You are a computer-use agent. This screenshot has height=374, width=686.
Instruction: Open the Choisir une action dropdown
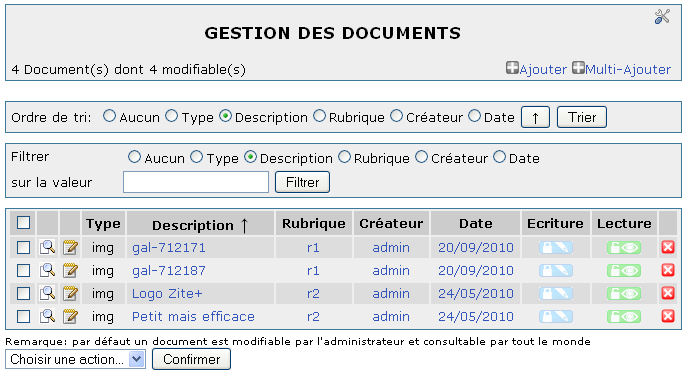pos(75,359)
